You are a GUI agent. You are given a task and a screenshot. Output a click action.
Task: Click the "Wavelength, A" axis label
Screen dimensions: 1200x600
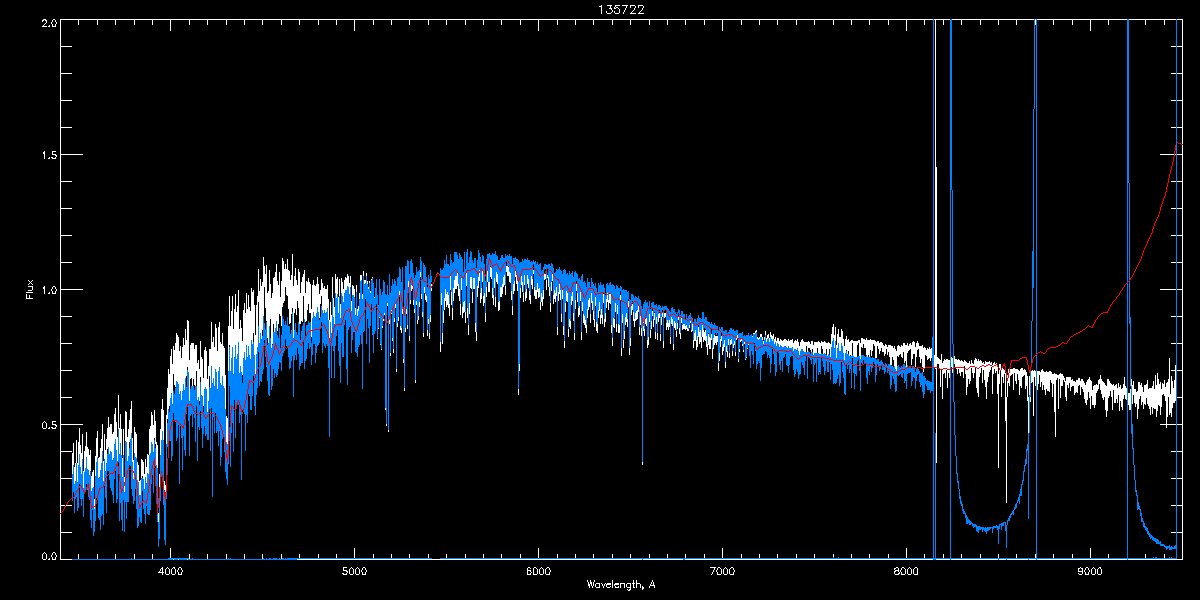(620, 584)
